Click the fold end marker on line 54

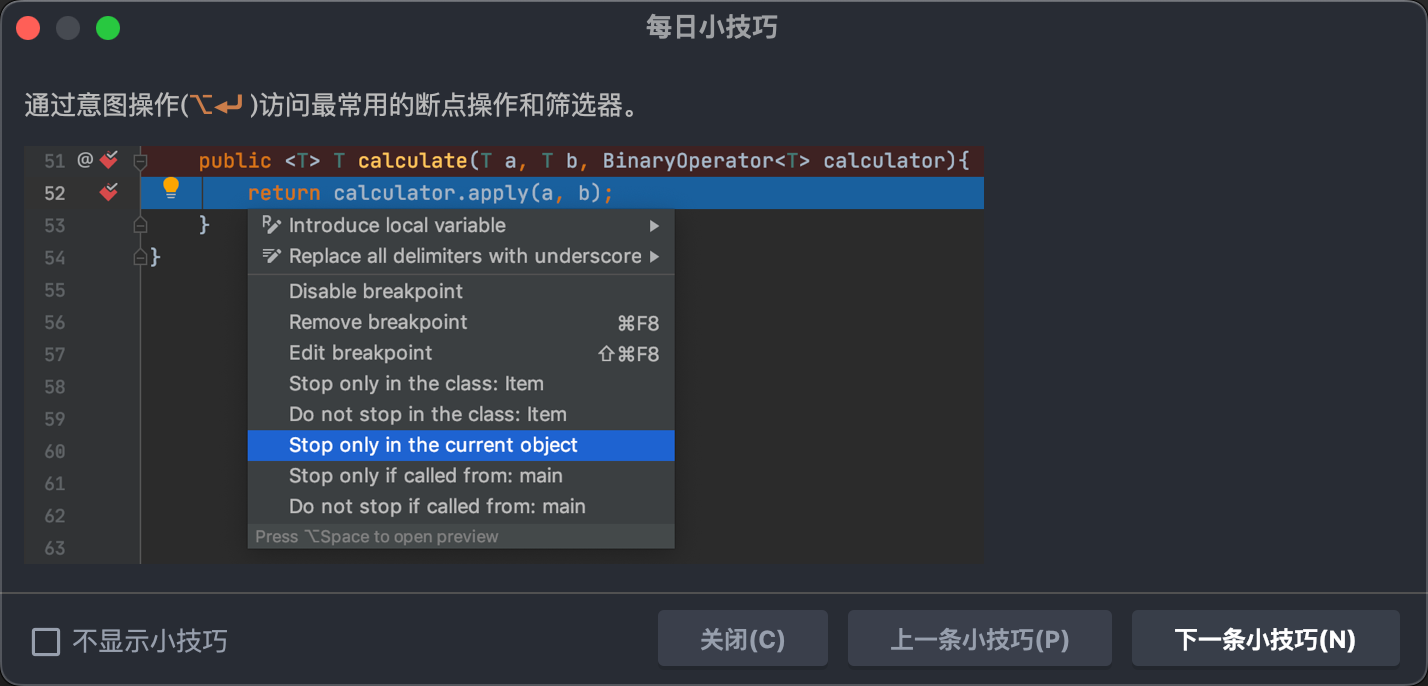[141, 258]
